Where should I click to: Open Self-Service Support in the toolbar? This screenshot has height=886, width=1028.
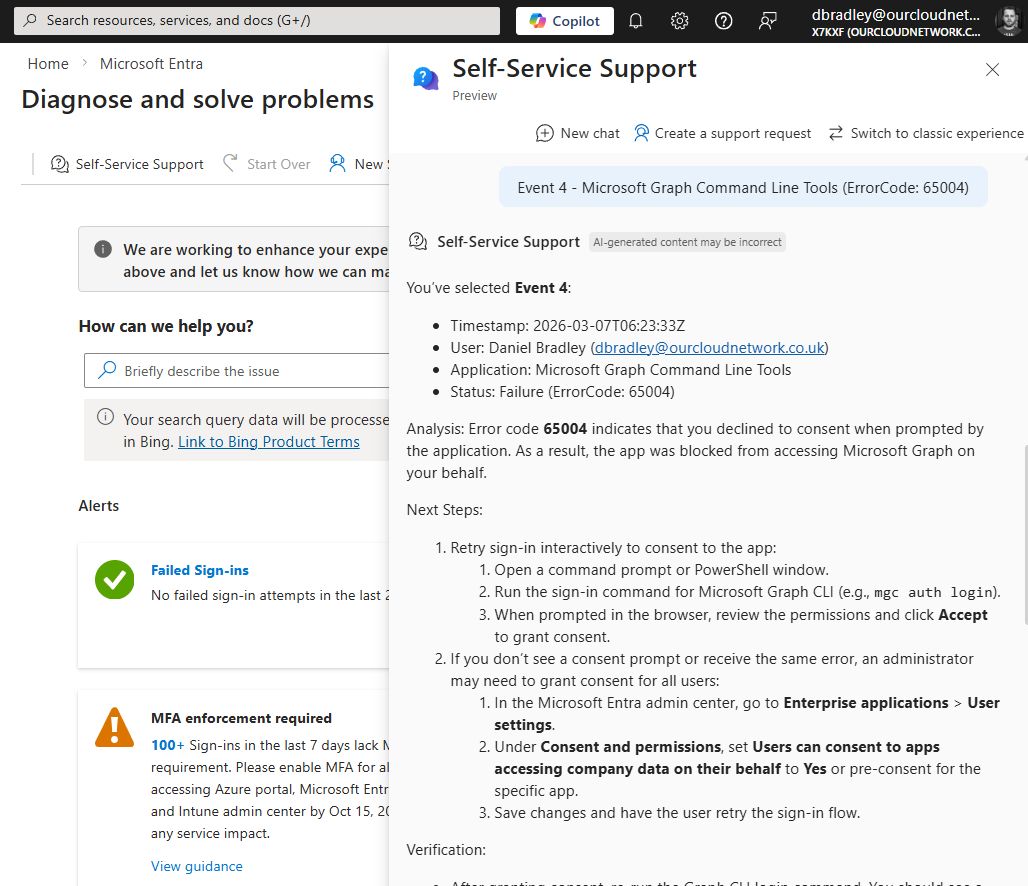[x=127, y=164]
